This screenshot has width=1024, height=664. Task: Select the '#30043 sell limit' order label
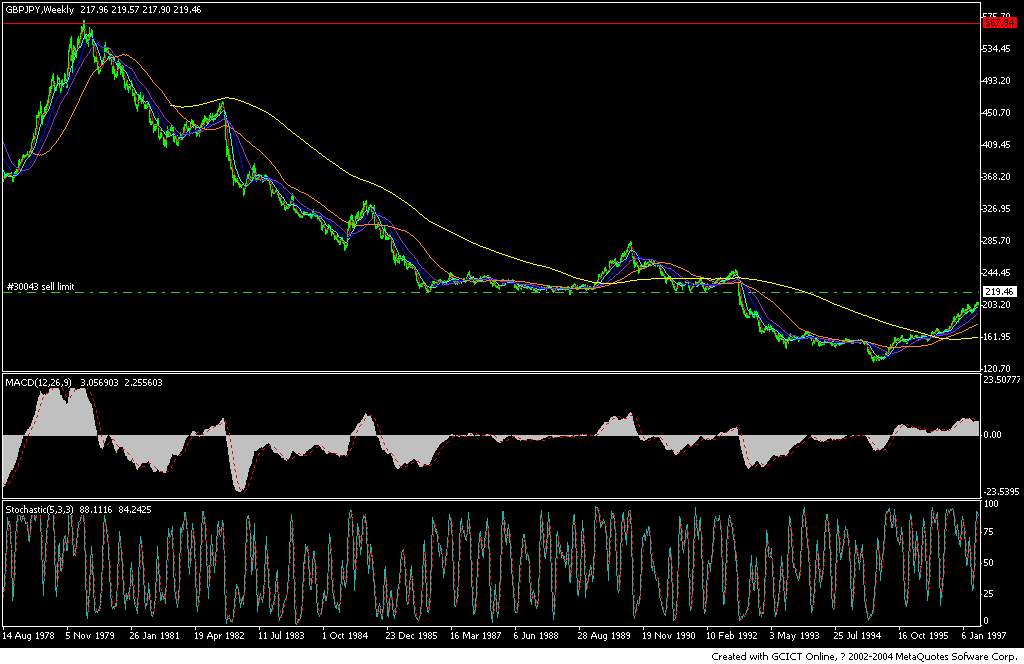coord(40,287)
